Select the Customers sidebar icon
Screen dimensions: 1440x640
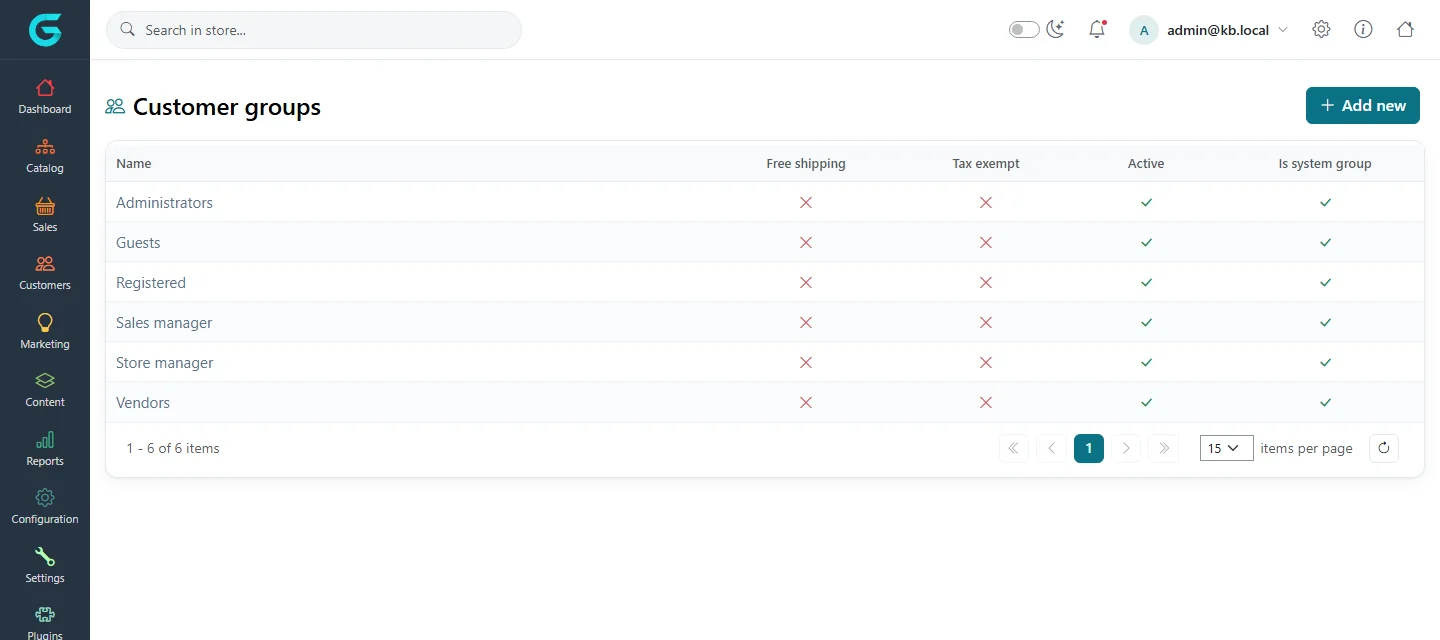click(45, 264)
